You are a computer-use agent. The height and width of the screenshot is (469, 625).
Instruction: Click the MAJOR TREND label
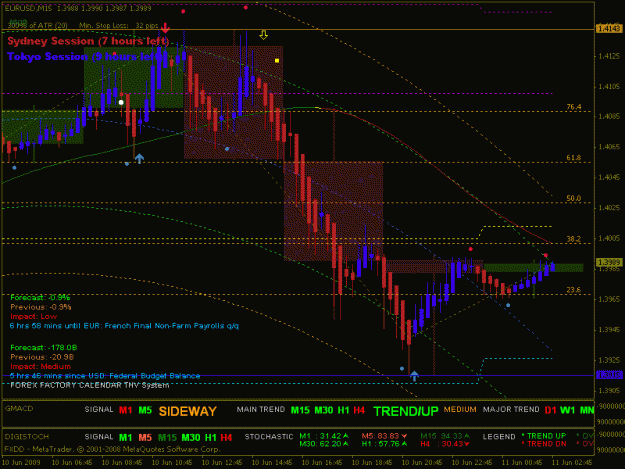pyautogui.click(x=511, y=410)
